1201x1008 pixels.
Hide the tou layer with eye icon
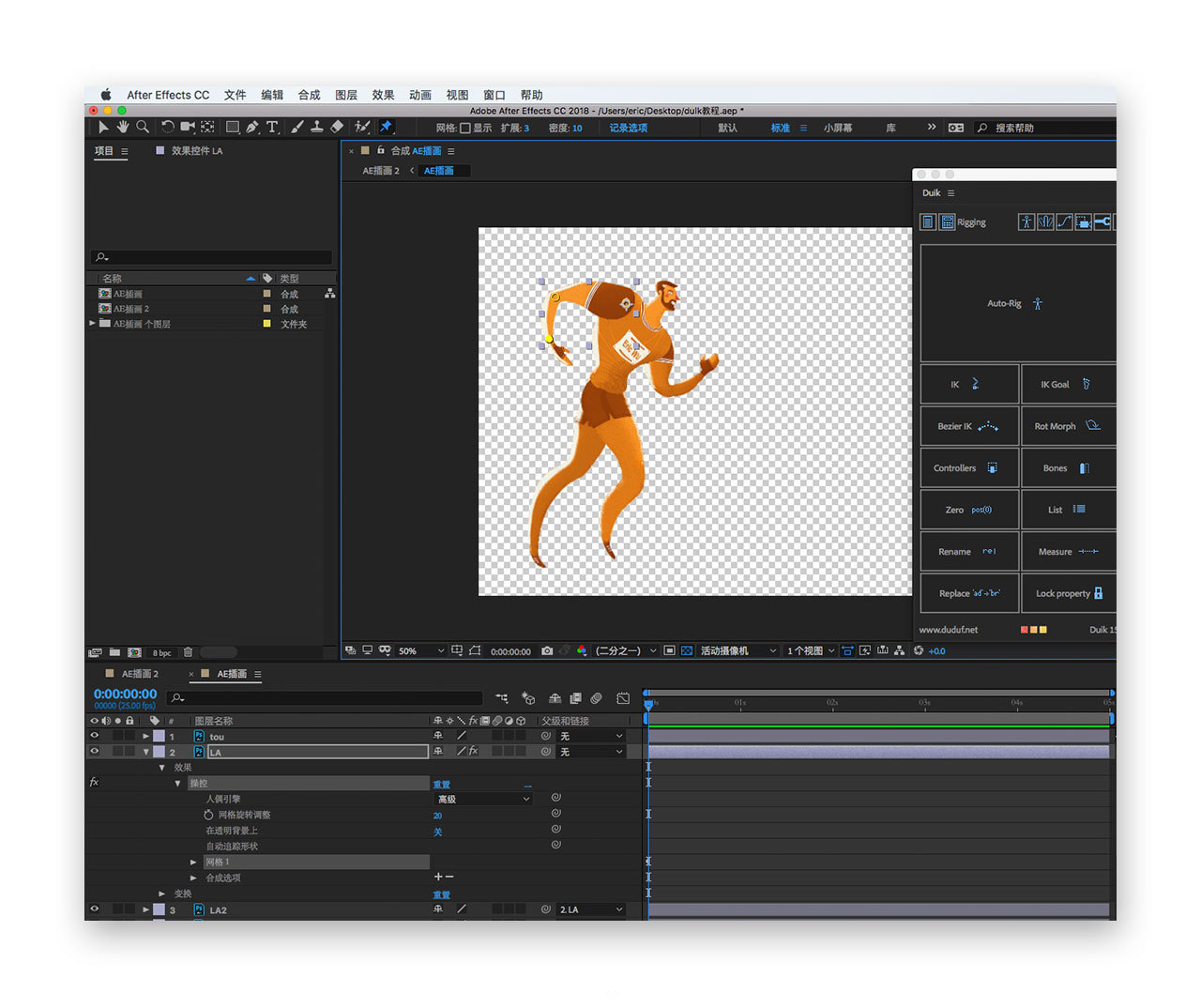coord(94,736)
